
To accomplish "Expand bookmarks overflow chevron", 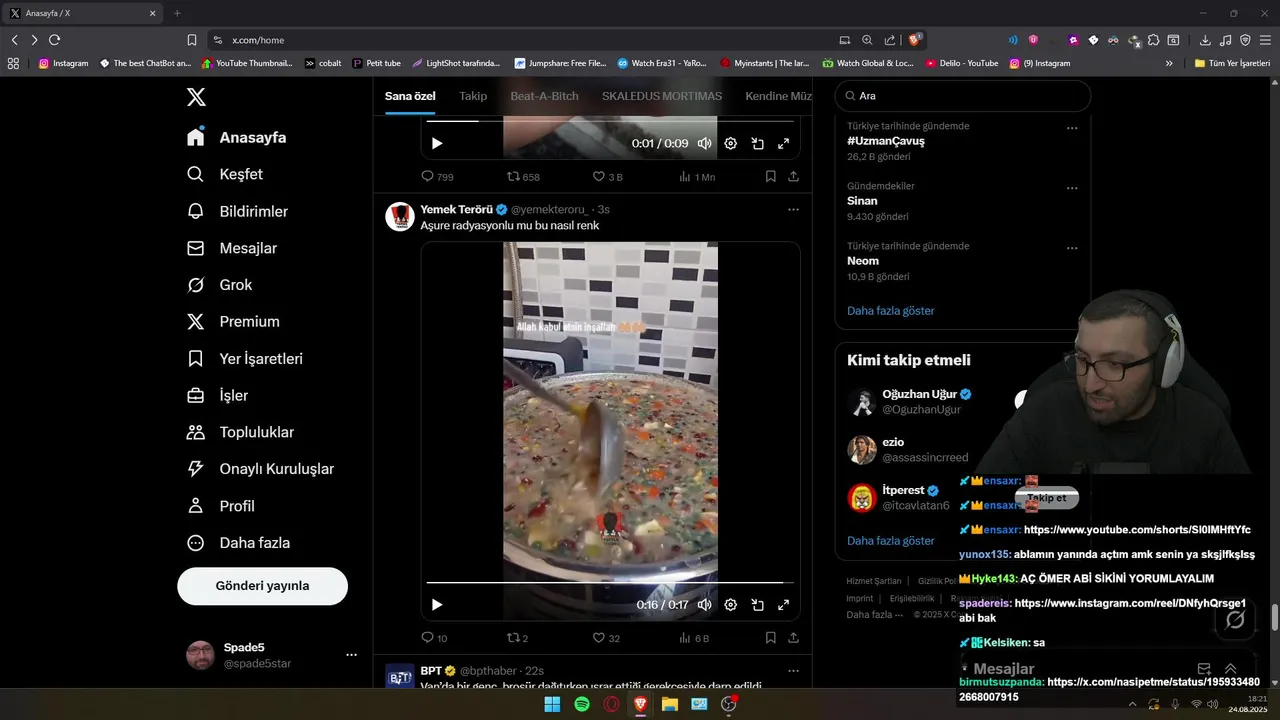I will (x=1169, y=63).
